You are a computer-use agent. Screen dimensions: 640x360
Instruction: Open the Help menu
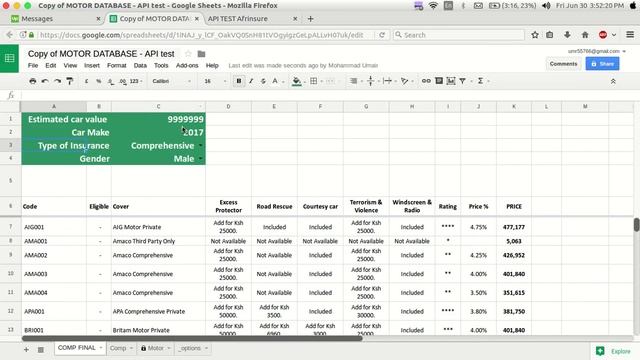pos(212,65)
